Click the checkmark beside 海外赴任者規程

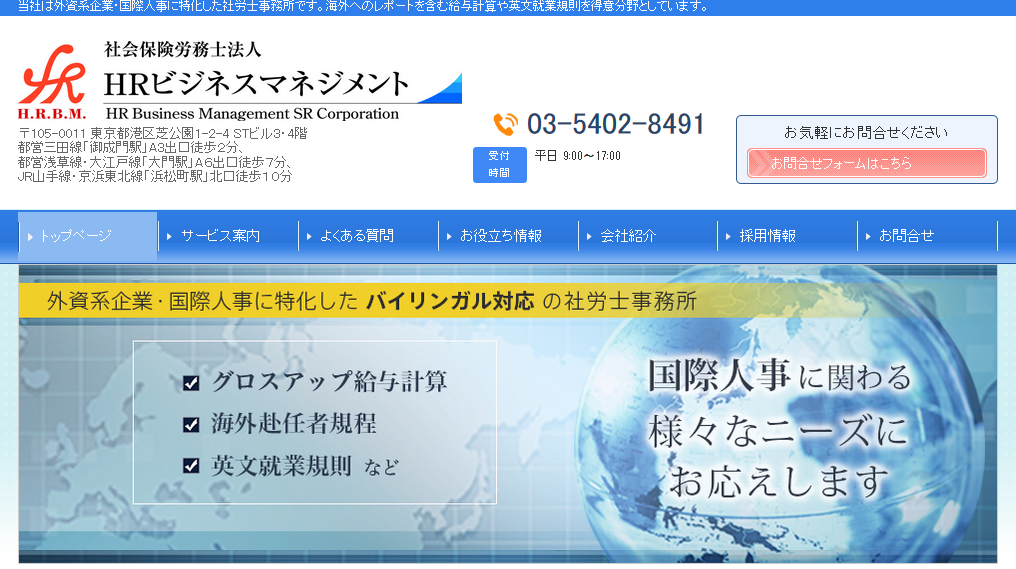click(x=191, y=424)
